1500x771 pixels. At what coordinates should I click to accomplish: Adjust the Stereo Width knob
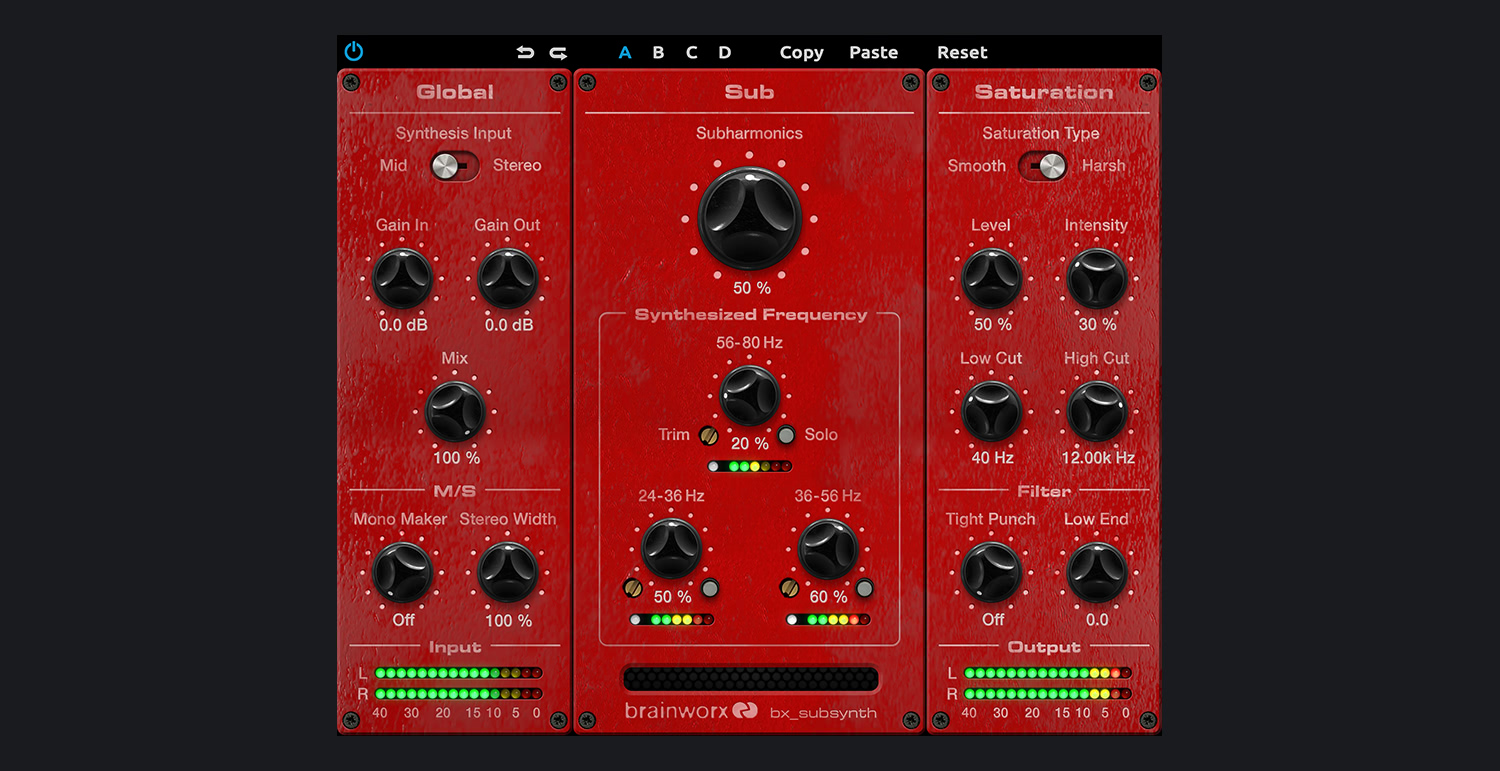pos(508,572)
